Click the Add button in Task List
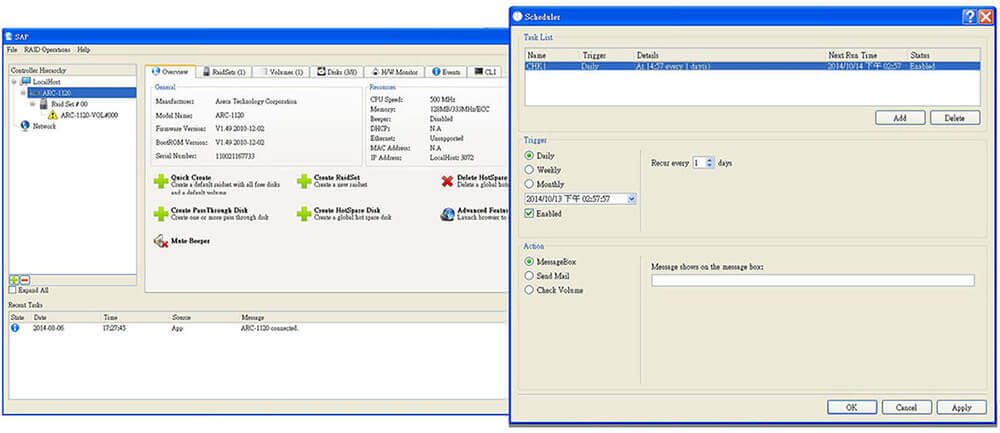This screenshot has height=433, width=1000. tap(900, 118)
